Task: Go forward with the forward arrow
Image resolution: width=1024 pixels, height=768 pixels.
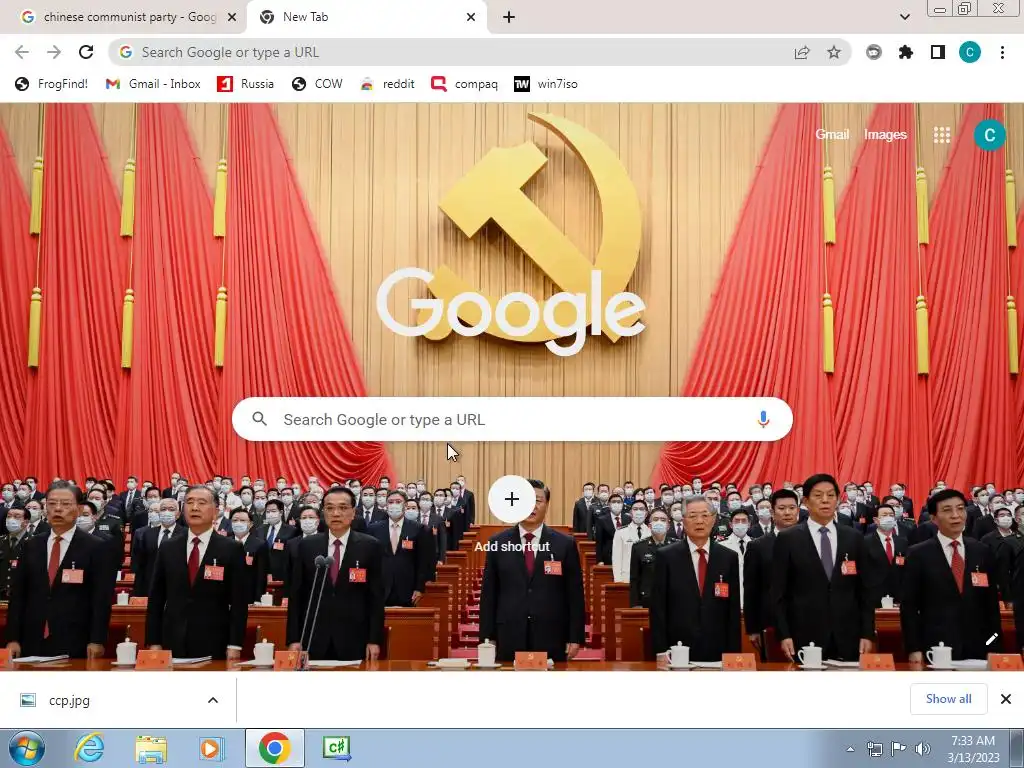Action: [54, 52]
